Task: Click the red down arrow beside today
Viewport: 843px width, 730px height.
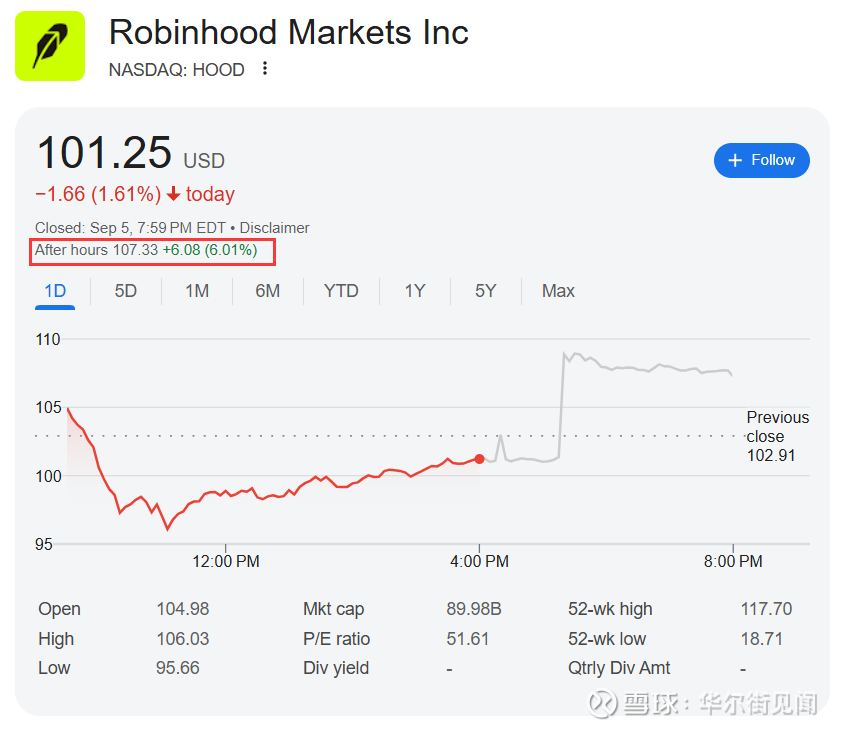Action: (174, 194)
